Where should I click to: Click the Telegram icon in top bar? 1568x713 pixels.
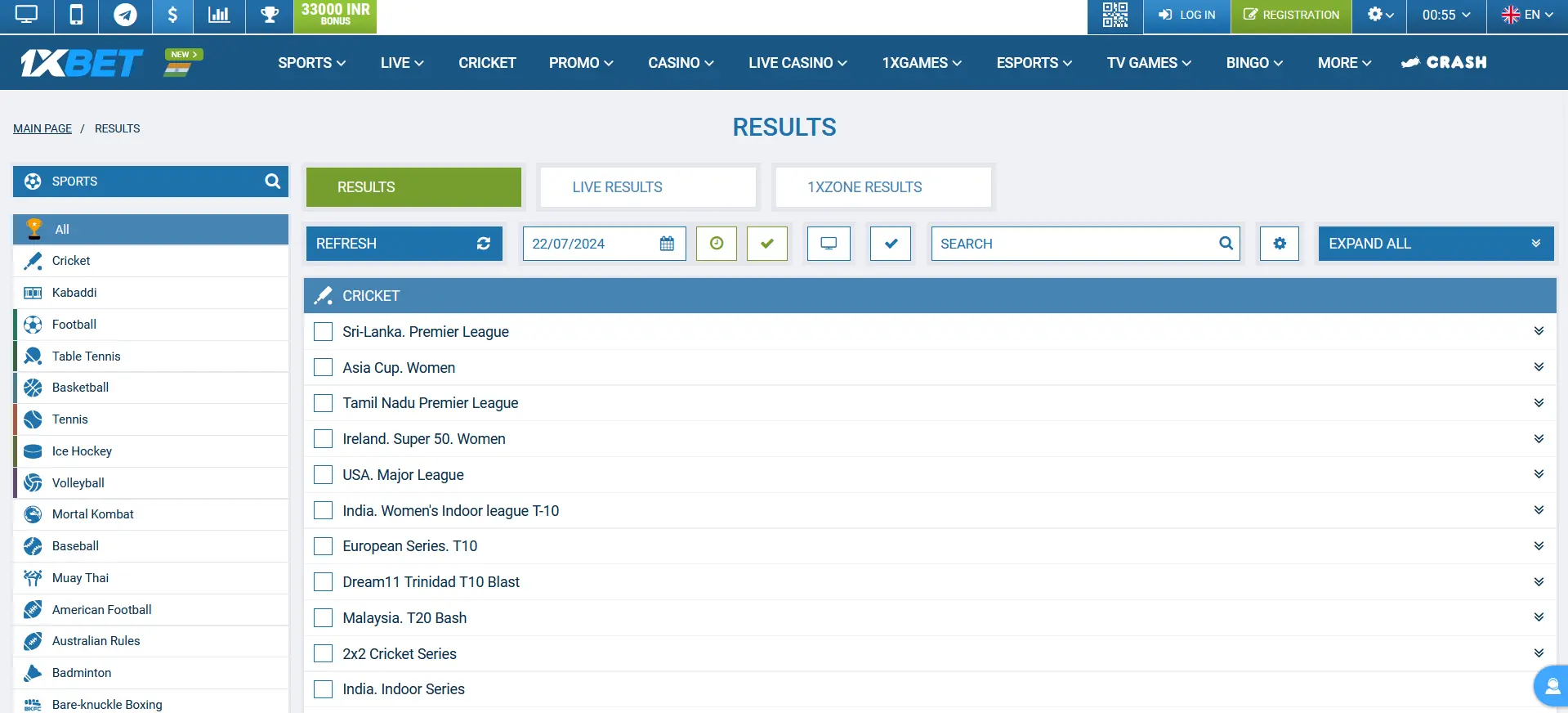point(125,16)
